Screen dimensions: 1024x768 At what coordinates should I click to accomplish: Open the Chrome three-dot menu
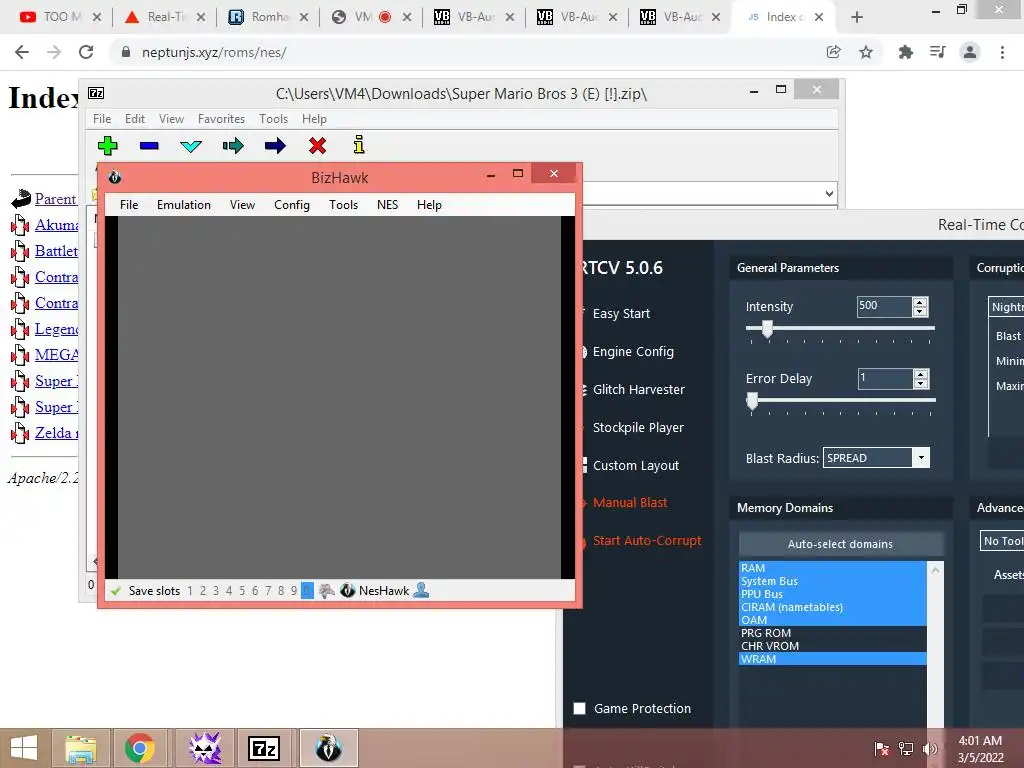tap(1002, 52)
